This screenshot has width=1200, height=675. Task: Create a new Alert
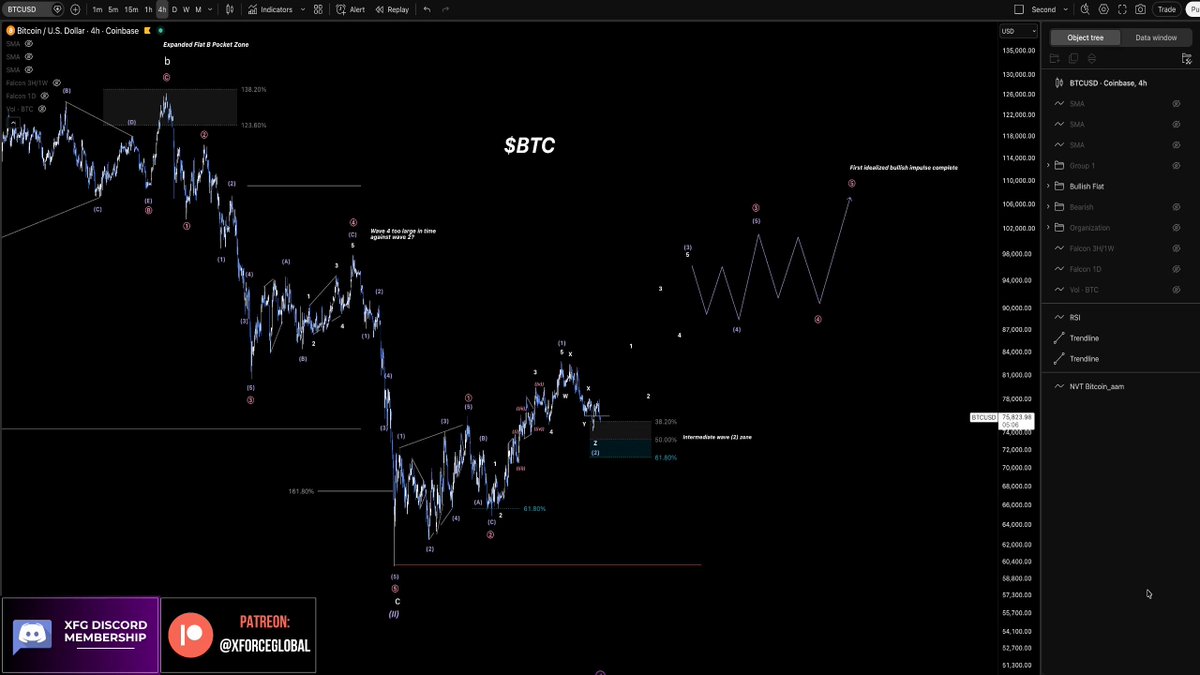coord(351,9)
